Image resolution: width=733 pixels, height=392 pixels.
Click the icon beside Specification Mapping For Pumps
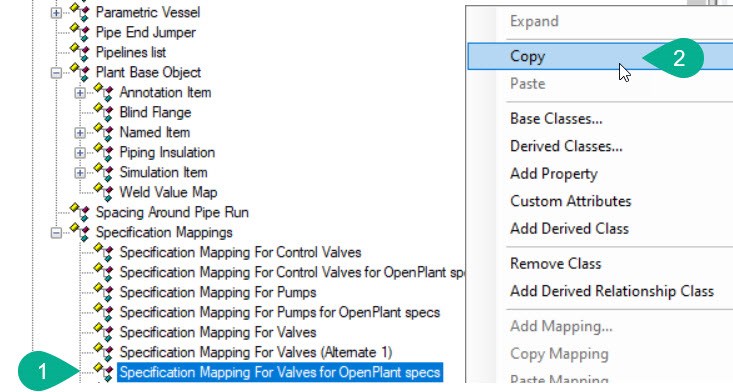tap(103, 292)
